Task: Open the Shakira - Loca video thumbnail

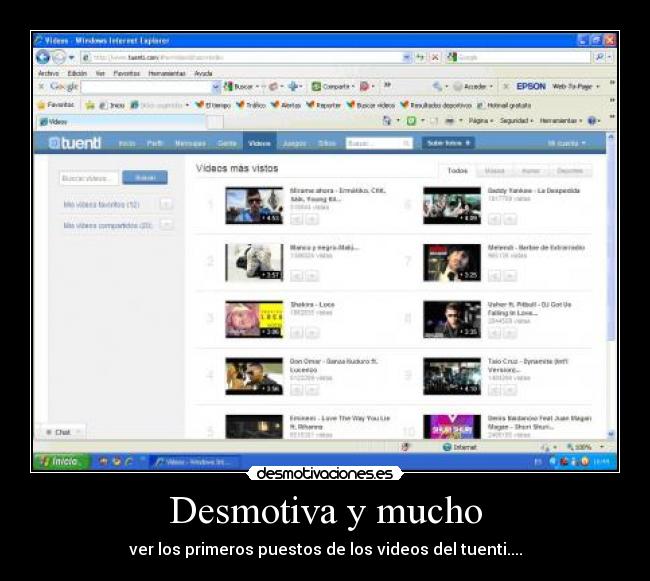Action: pos(254,319)
